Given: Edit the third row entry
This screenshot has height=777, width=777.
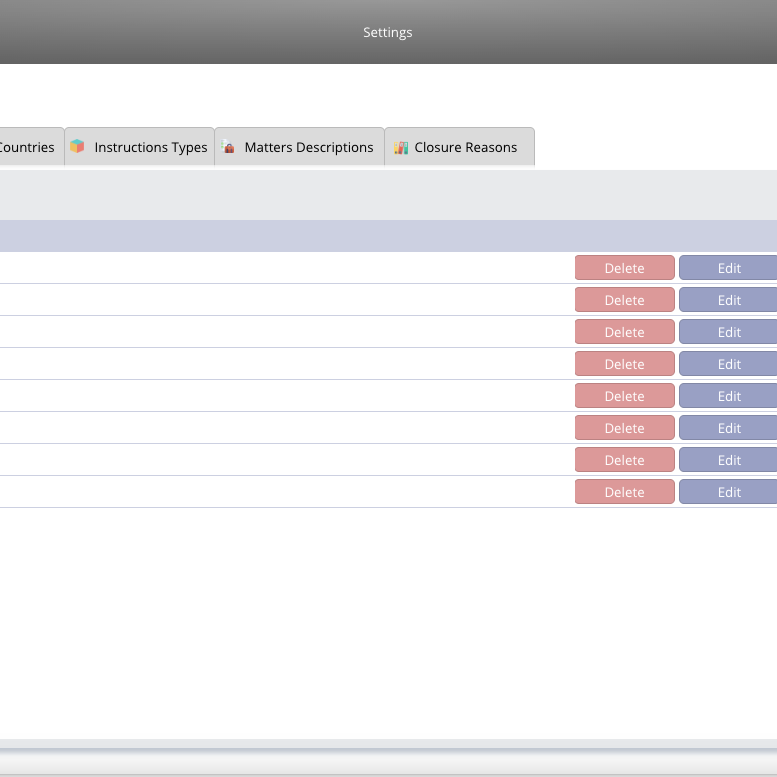Looking at the screenshot, I should coord(728,332).
